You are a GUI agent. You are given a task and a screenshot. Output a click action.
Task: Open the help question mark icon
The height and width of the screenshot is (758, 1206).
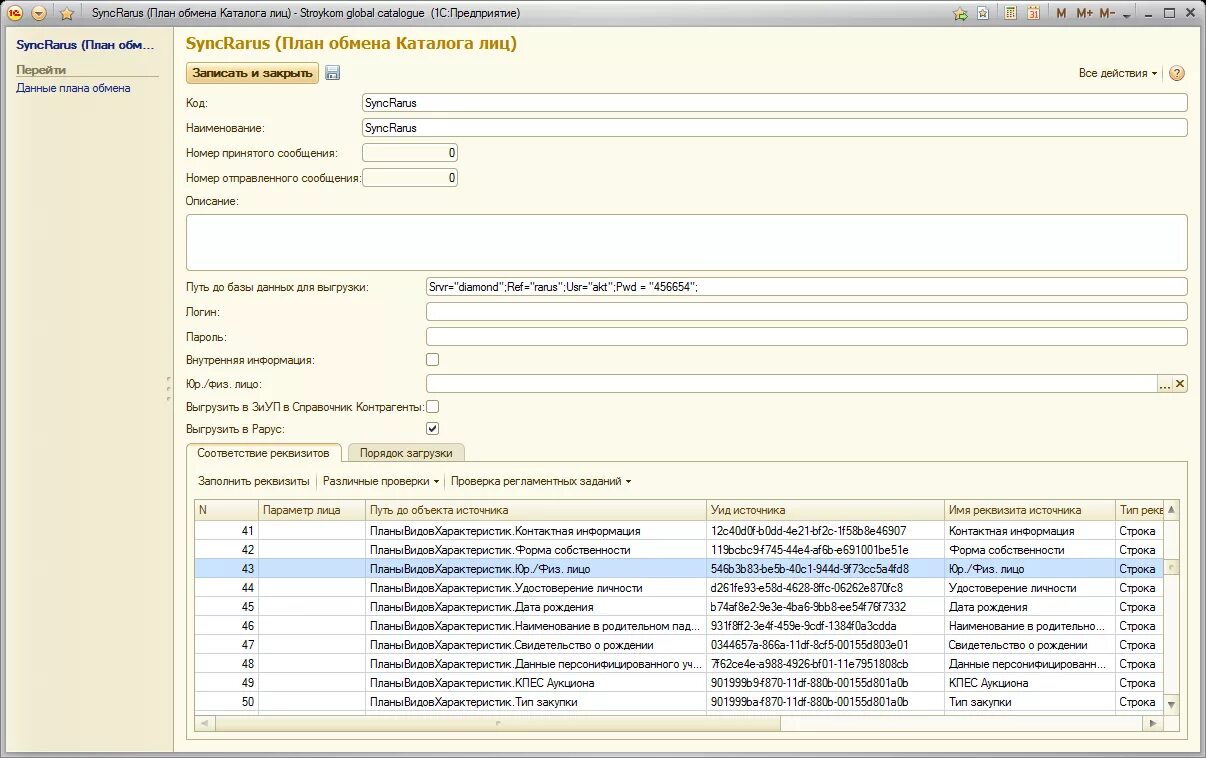click(1177, 73)
